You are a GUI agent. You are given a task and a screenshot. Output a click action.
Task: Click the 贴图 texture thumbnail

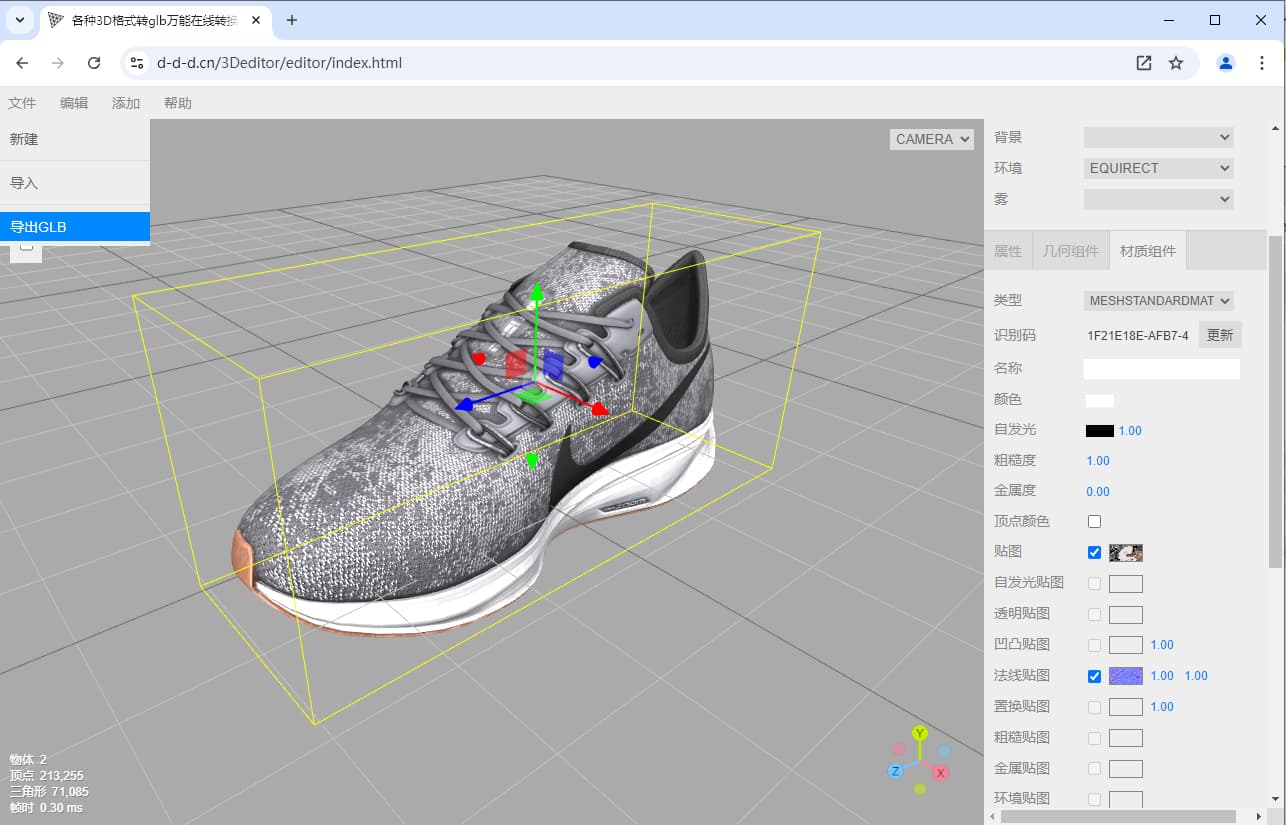pos(1126,553)
